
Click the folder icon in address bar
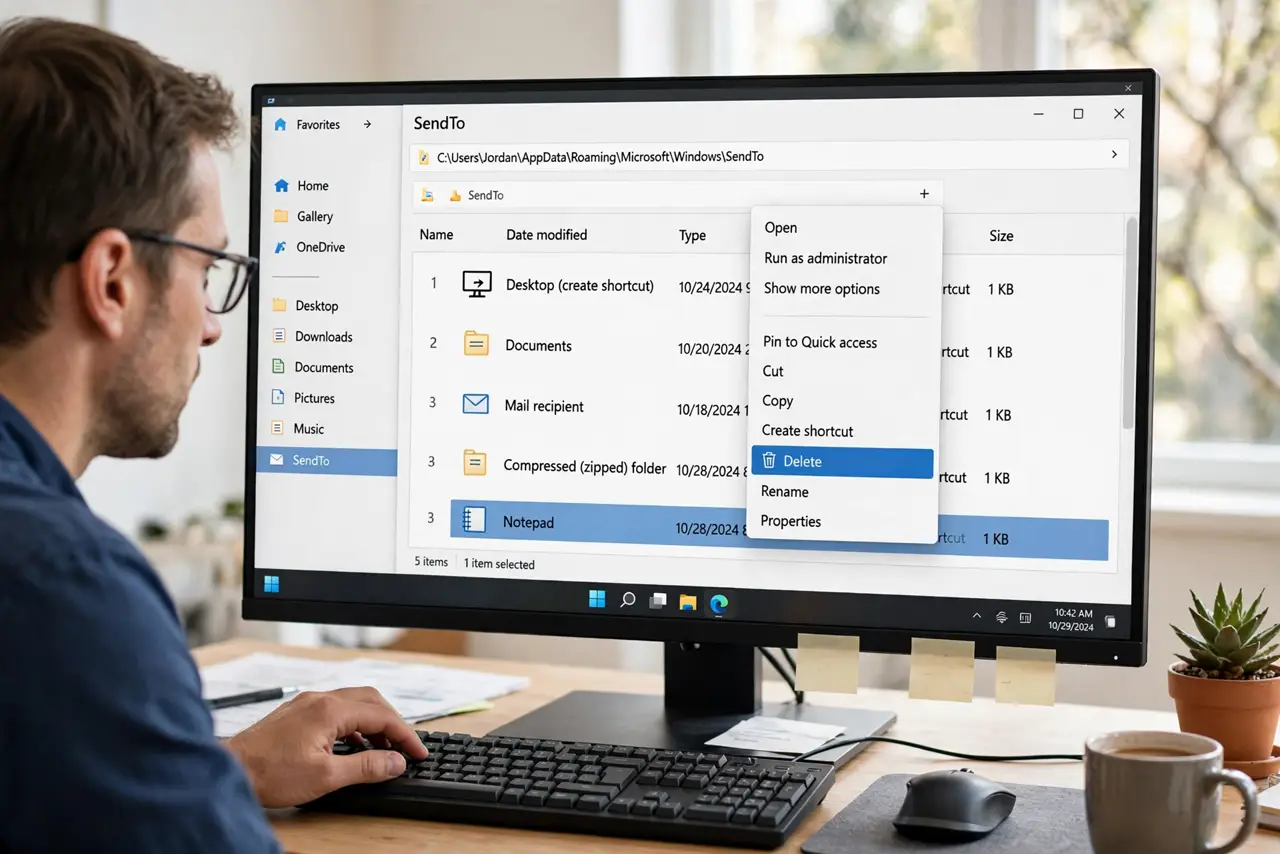coord(424,157)
